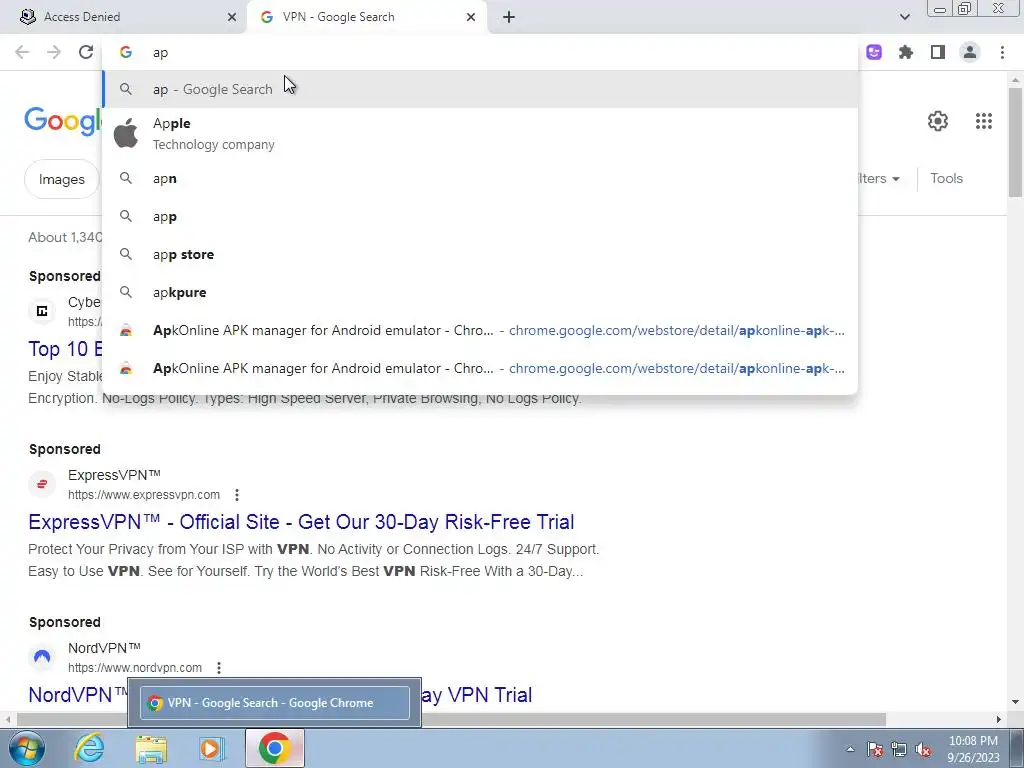Open ExpressVPN ad options three dots
The width and height of the screenshot is (1024, 768).
coord(236,495)
